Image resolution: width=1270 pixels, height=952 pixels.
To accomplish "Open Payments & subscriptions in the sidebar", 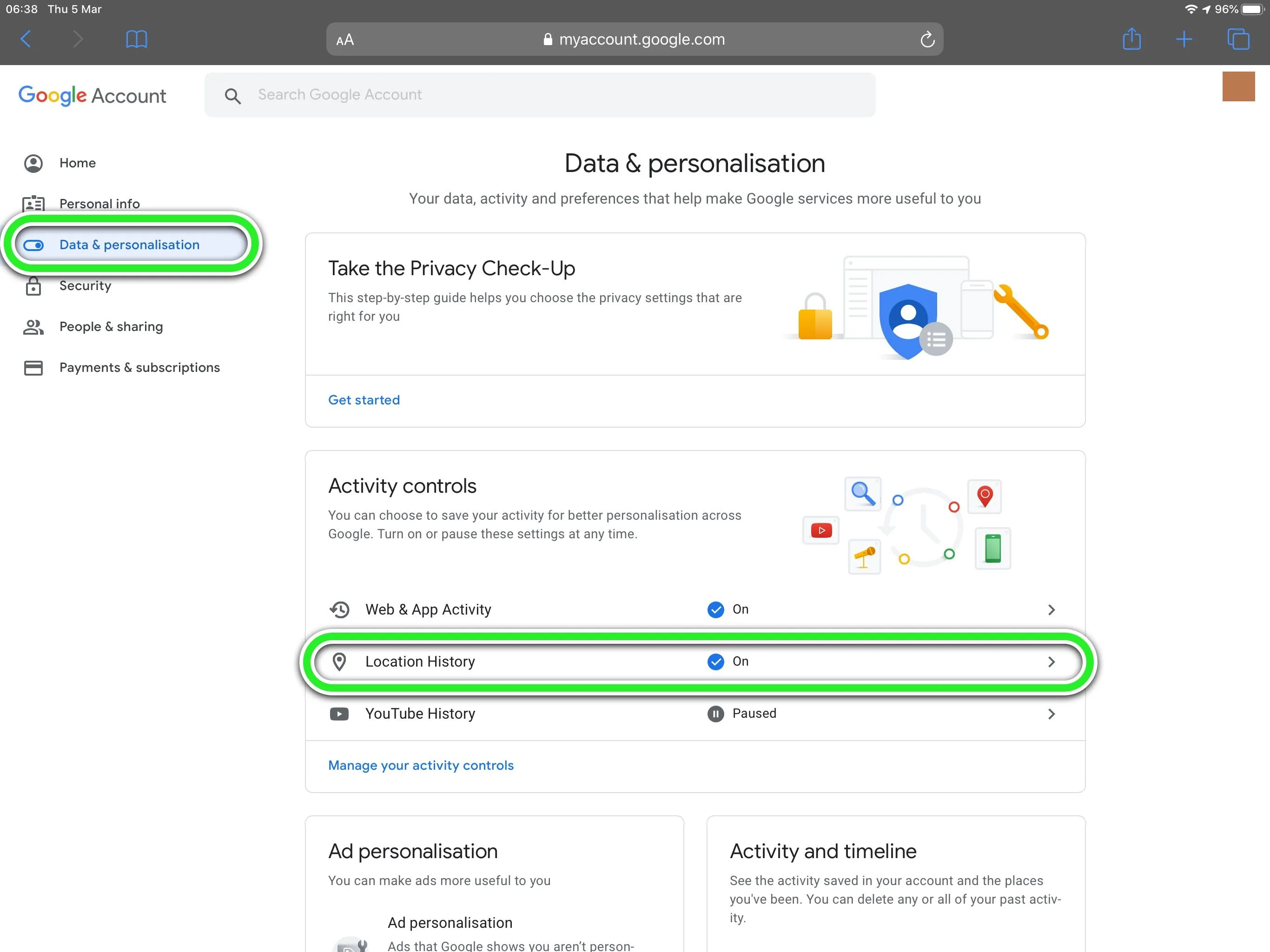I will tap(139, 368).
